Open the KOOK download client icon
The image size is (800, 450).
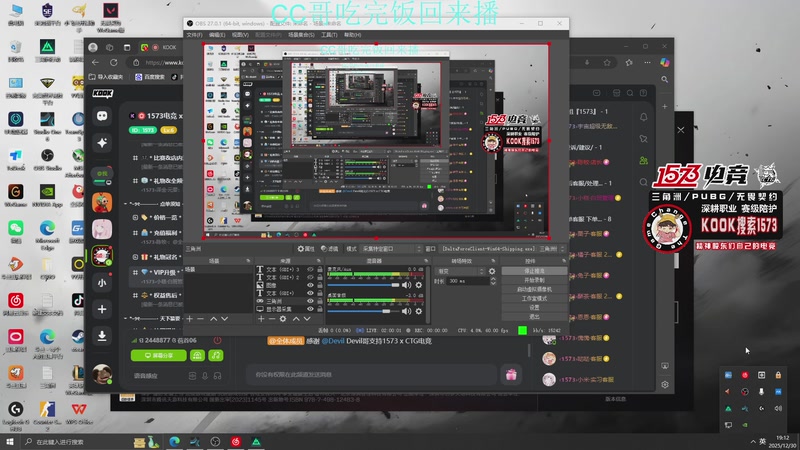tap(102, 336)
